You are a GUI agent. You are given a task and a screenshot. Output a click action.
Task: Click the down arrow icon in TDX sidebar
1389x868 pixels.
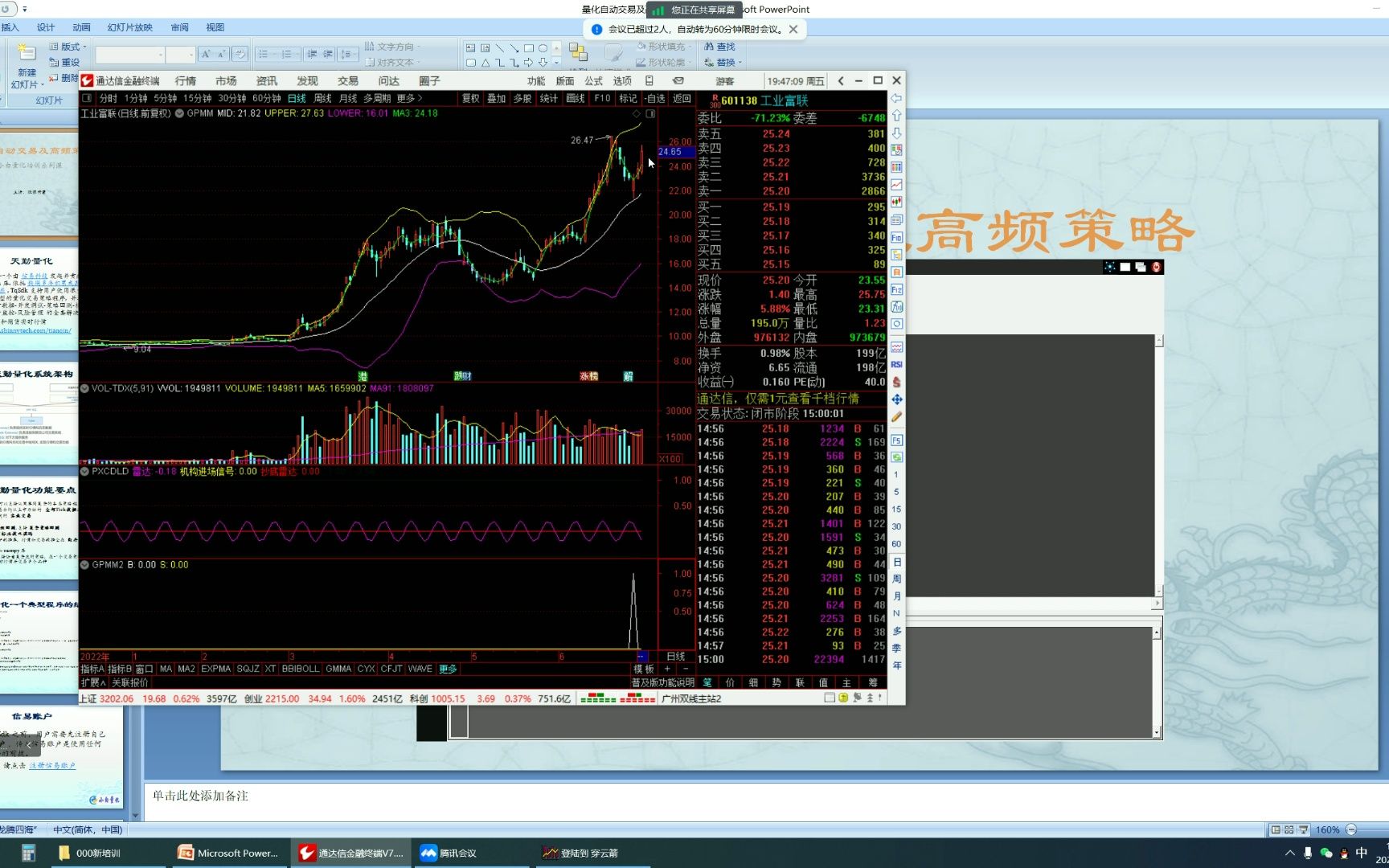click(x=896, y=133)
